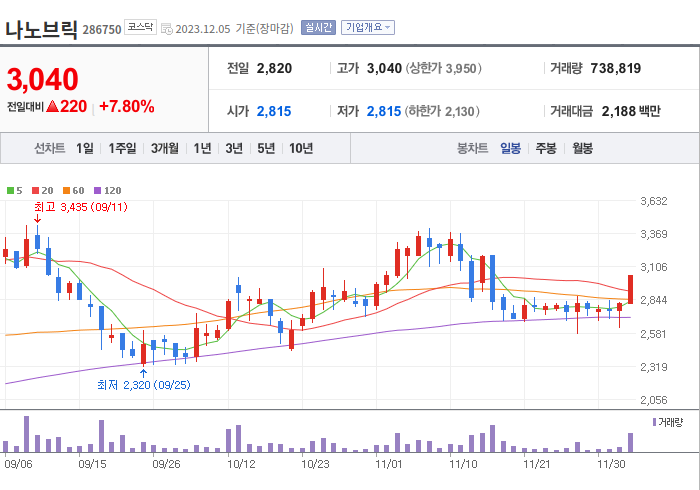Click the 10/12 date axis label

(241, 464)
